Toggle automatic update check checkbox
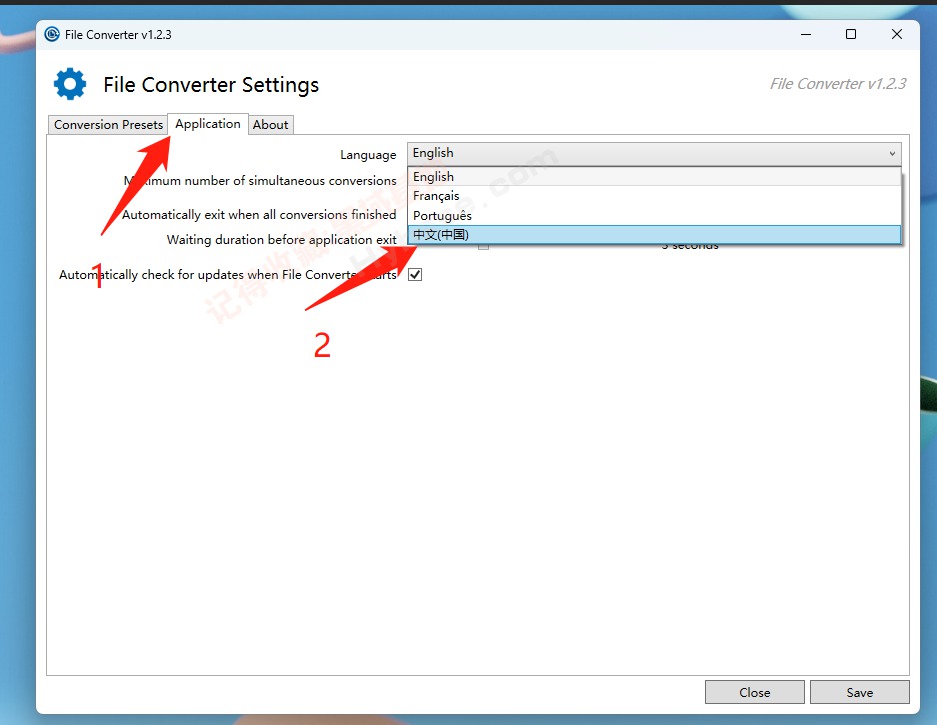Image resolution: width=937 pixels, height=725 pixels. (x=415, y=274)
